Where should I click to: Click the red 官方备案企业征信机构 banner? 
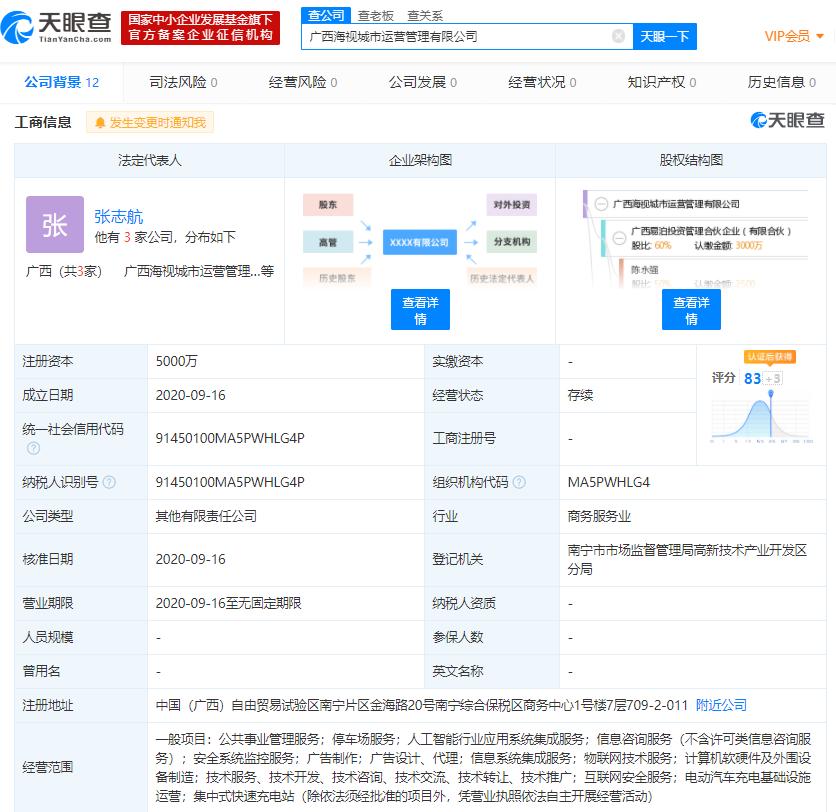pos(200,28)
